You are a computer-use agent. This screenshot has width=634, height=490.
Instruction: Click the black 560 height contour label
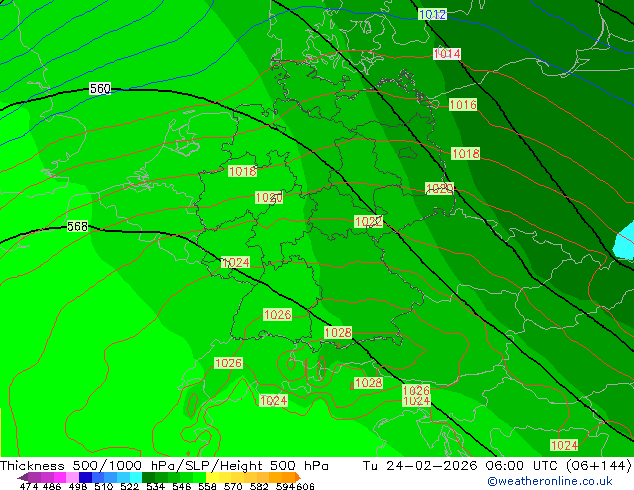tap(100, 89)
